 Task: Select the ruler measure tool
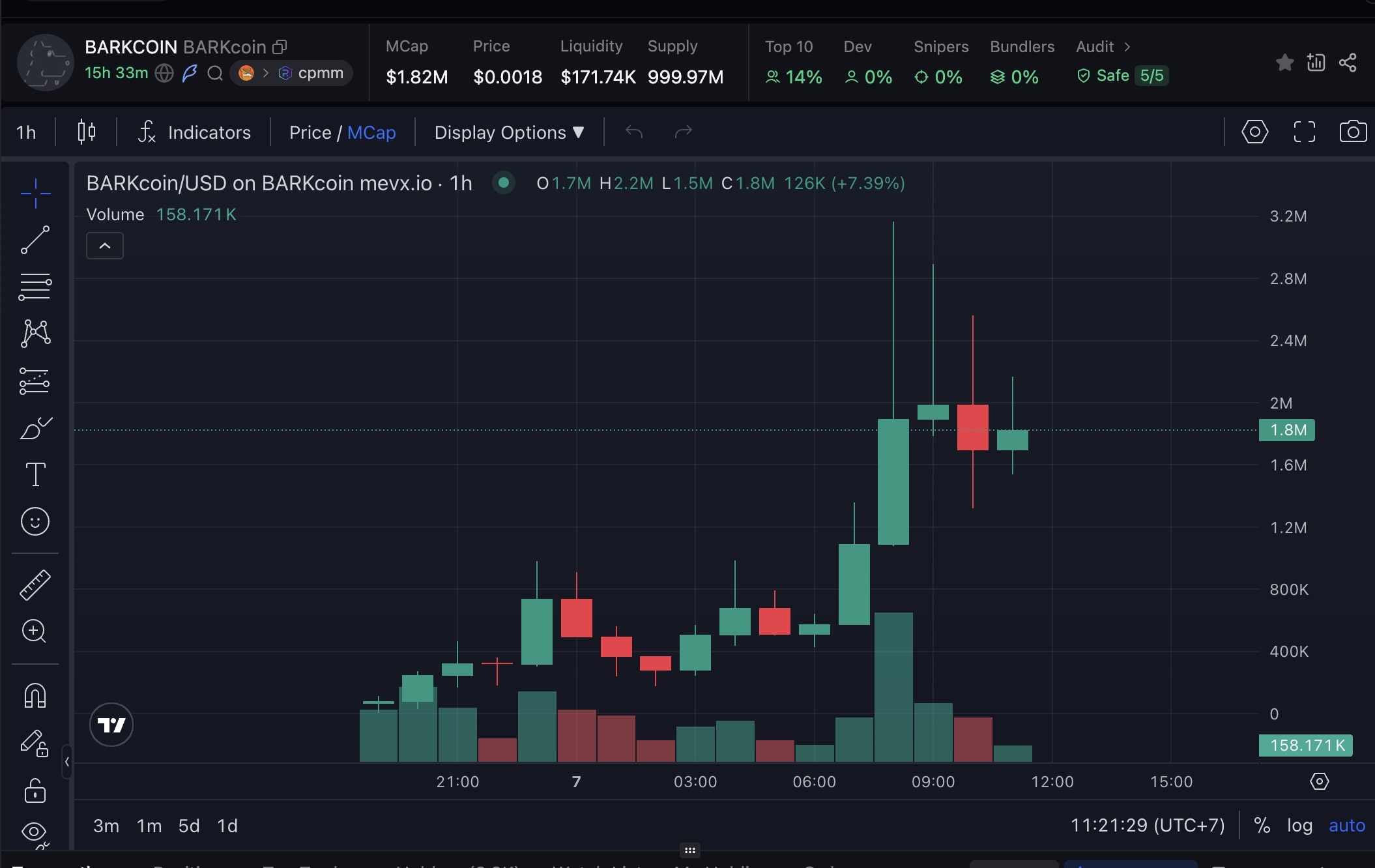(35, 585)
